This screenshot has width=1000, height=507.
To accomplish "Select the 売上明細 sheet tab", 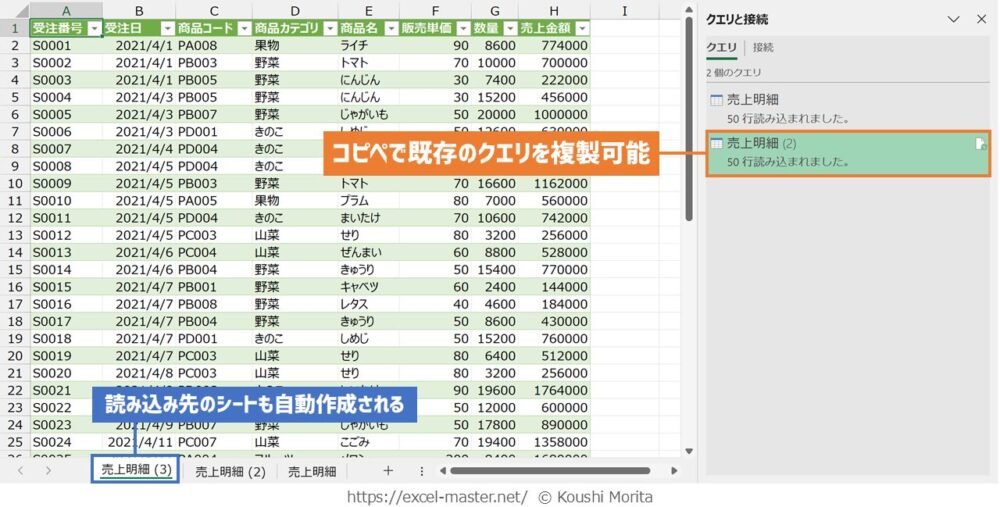I will coord(312,472).
